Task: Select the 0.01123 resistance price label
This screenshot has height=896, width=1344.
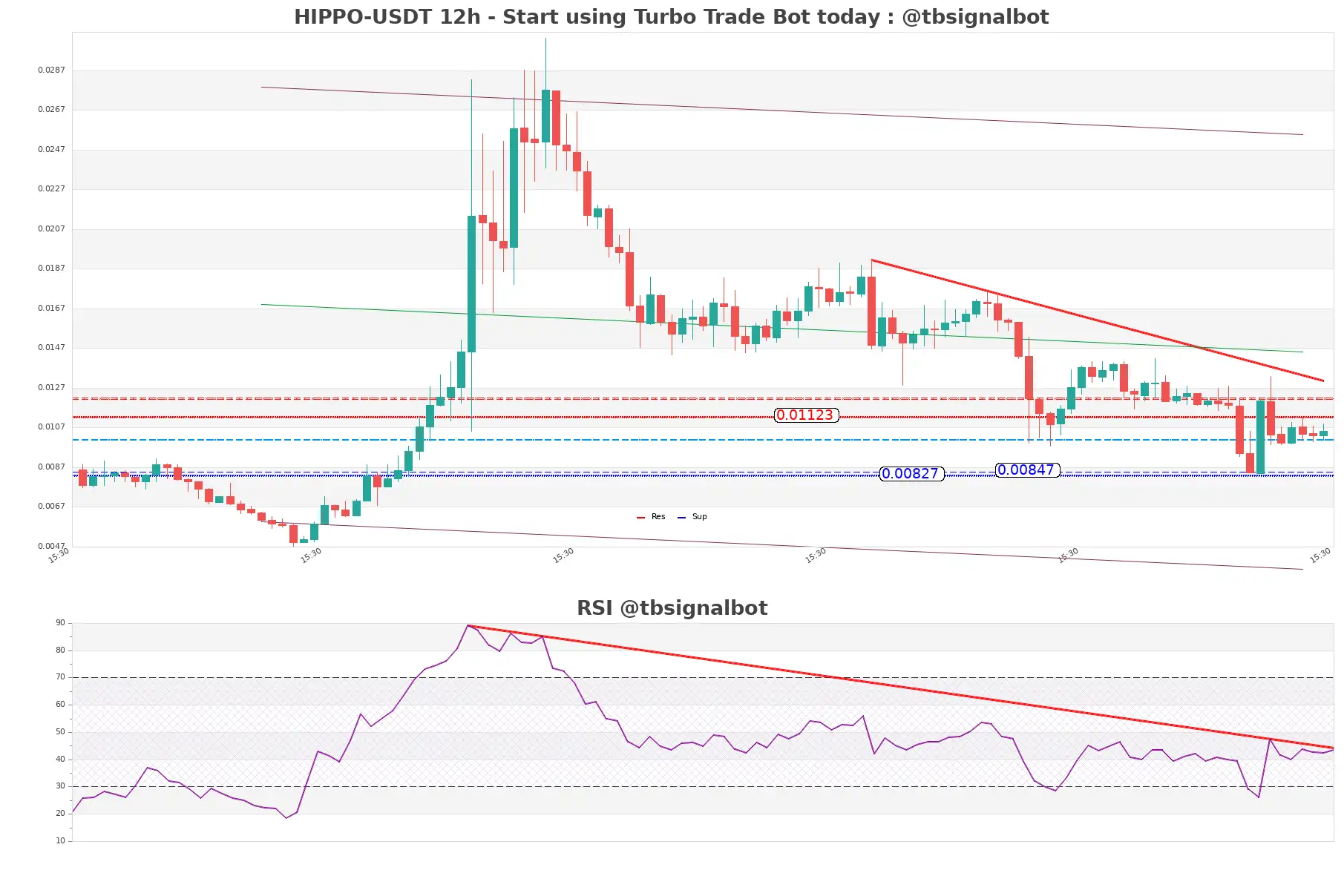Action: (x=806, y=415)
